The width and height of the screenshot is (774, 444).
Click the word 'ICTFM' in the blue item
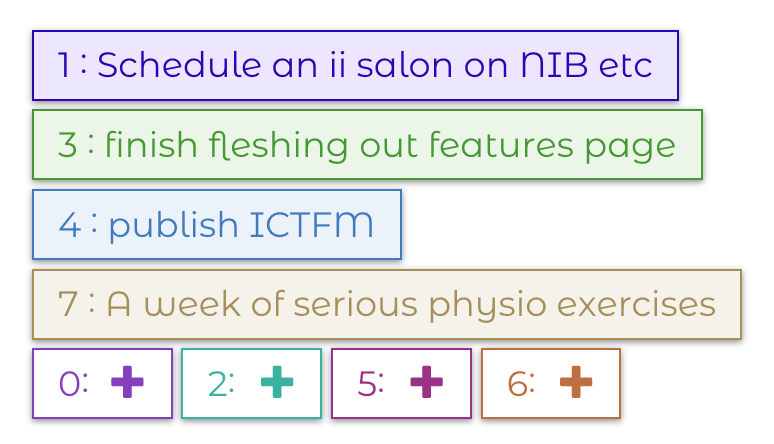(x=310, y=225)
